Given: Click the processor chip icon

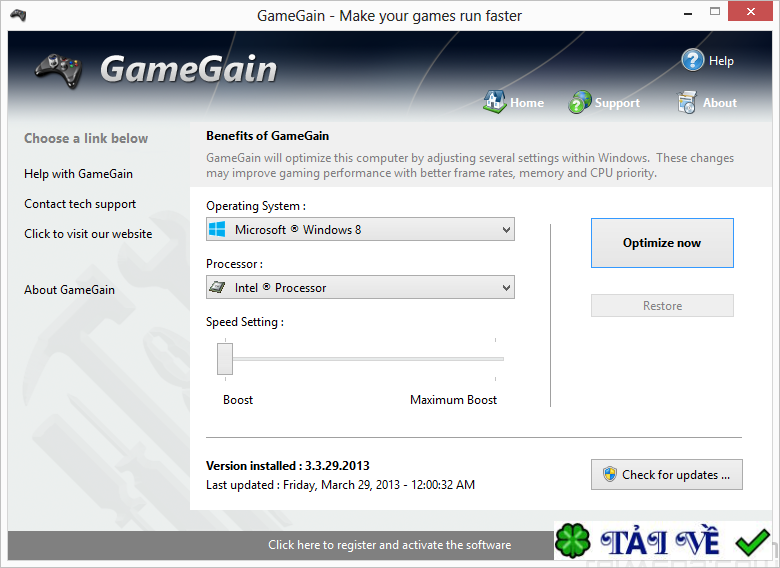Looking at the screenshot, I should [217, 287].
